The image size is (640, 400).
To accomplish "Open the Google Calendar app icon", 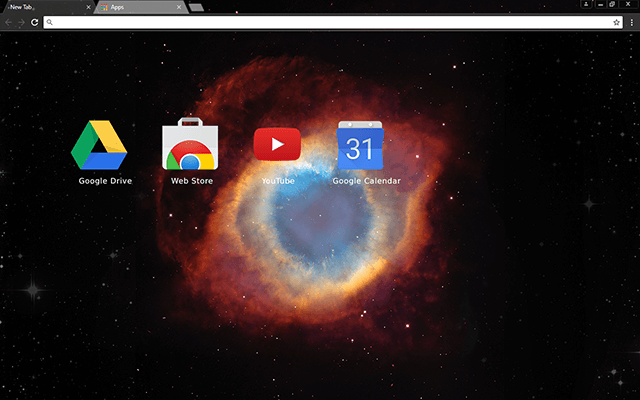I will tap(360, 146).
